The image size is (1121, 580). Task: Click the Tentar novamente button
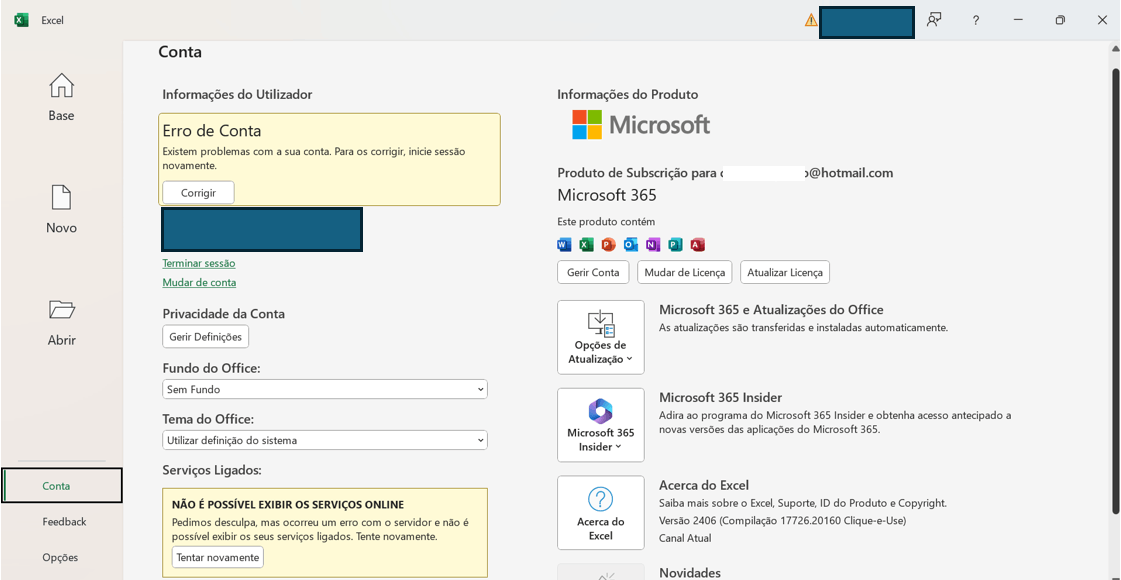[218, 556]
